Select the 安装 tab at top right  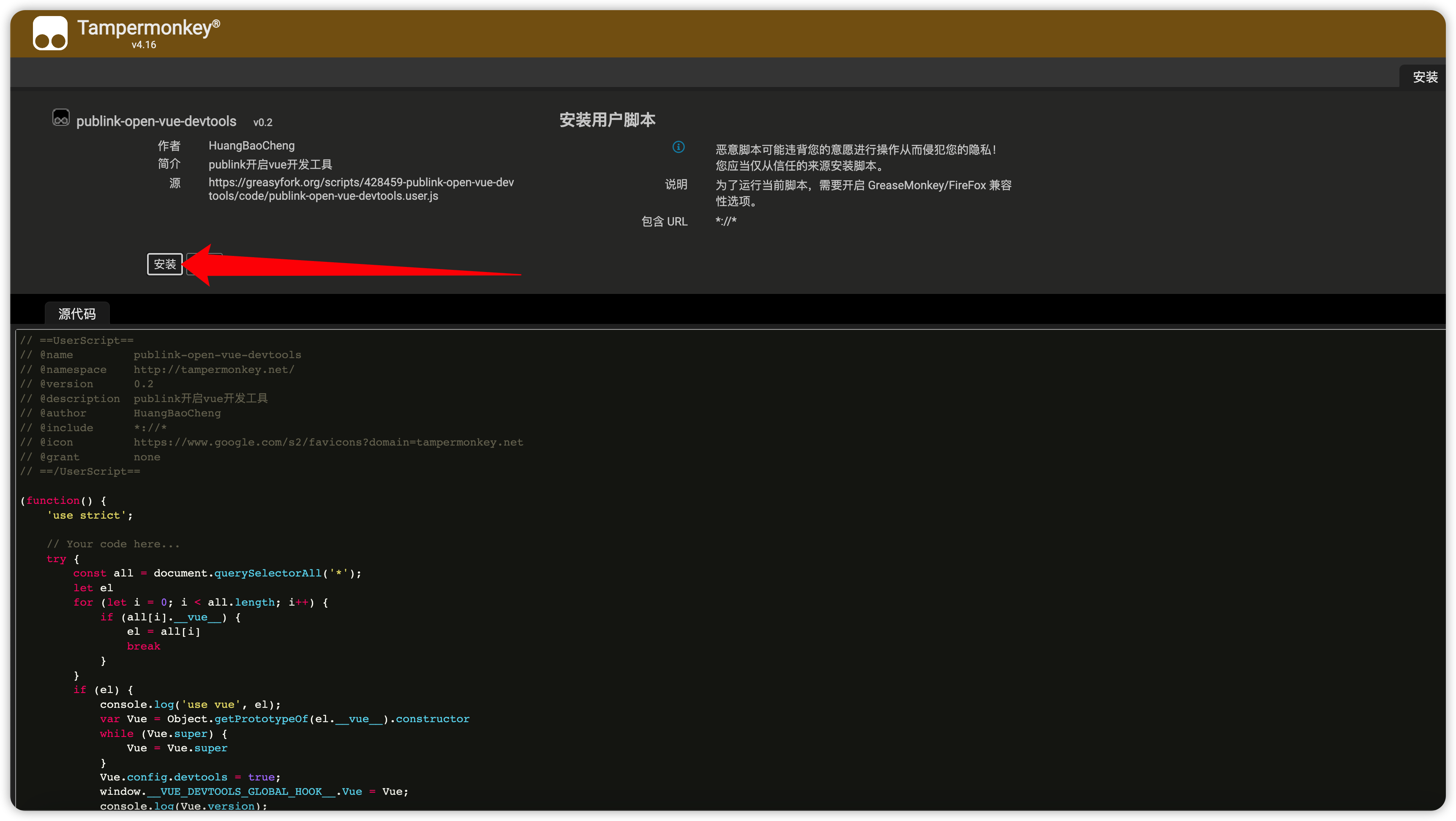tap(1424, 77)
